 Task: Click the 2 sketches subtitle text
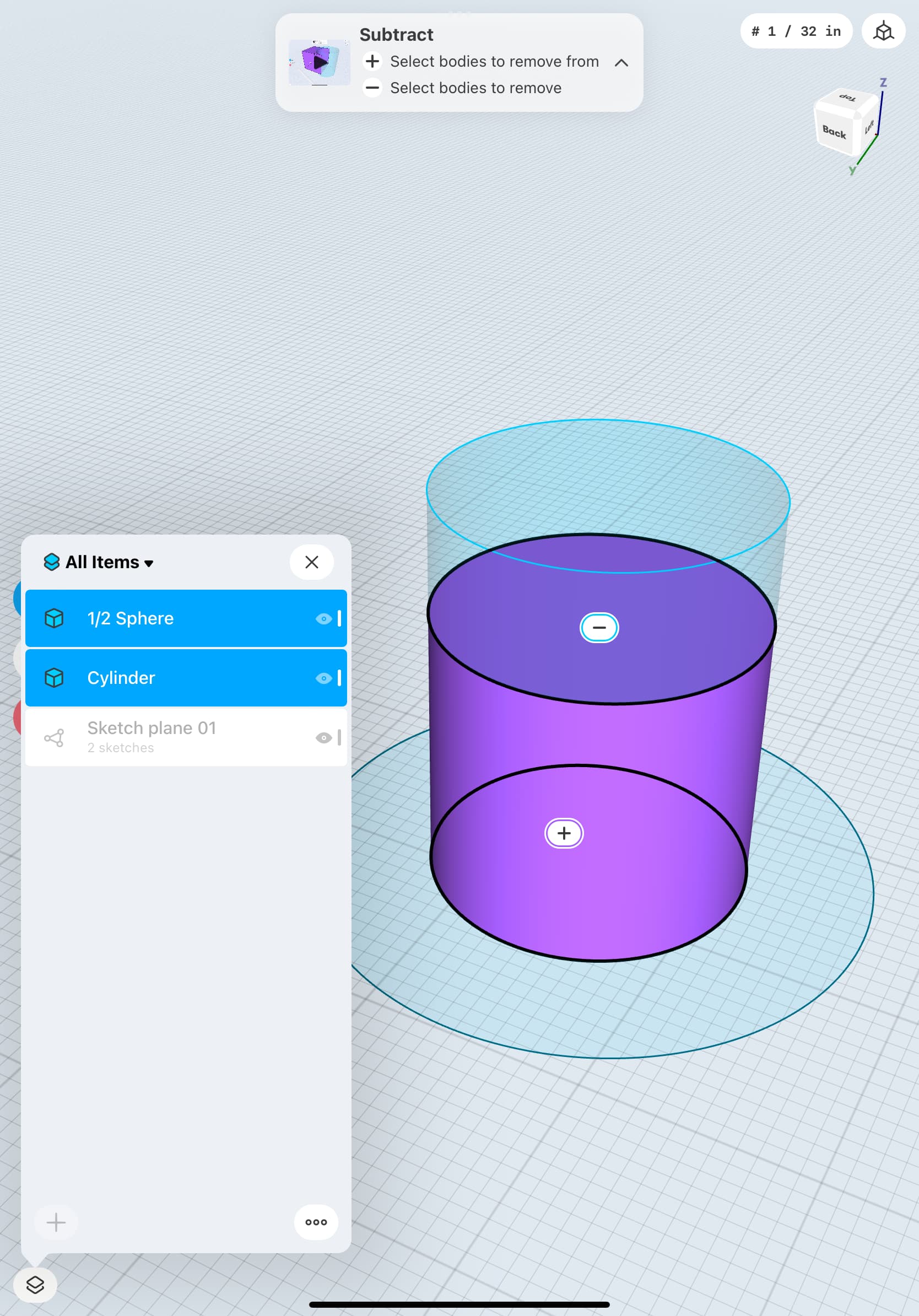click(121, 748)
